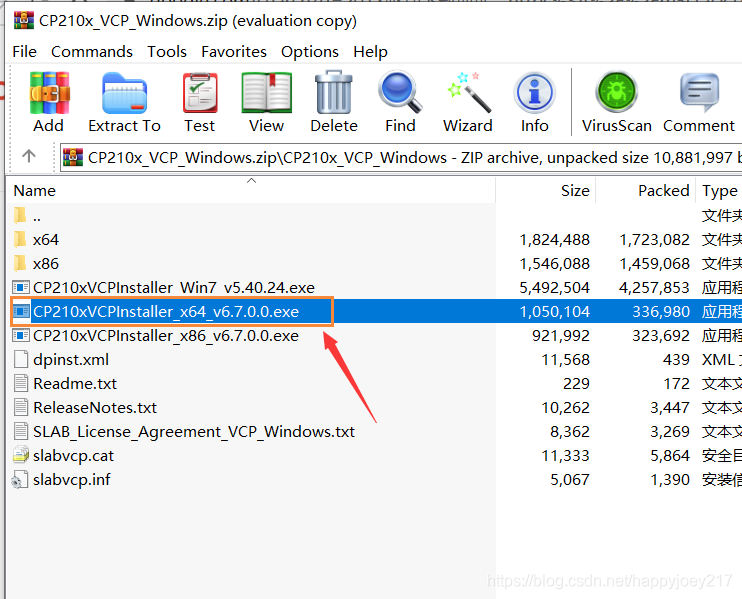Click the dpinst.xml file icon
The width and height of the screenshot is (742, 599).
pos(21,359)
